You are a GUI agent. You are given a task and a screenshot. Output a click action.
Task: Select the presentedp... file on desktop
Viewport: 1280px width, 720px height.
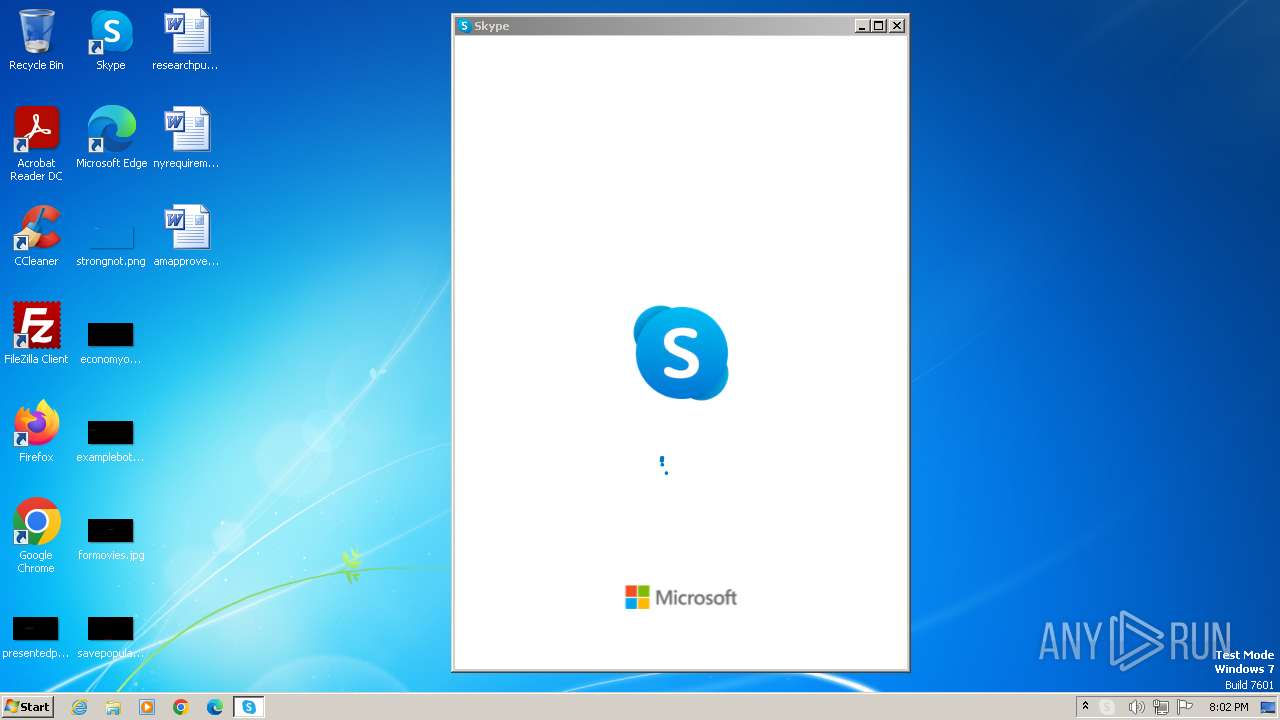click(x=36, y=635)
